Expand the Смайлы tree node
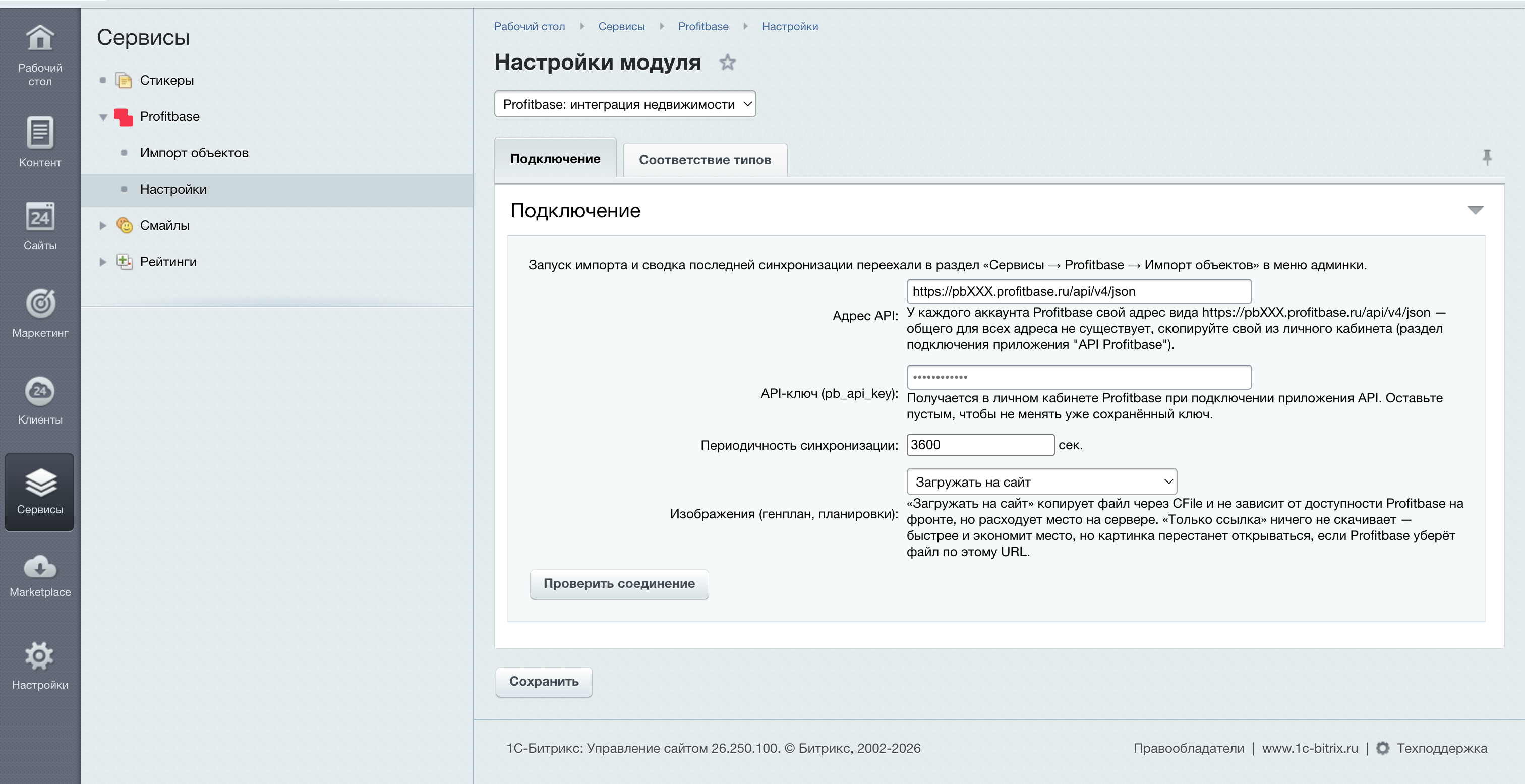The width and height of the screenshot is (1525, 784). click(x=103, y=225)
